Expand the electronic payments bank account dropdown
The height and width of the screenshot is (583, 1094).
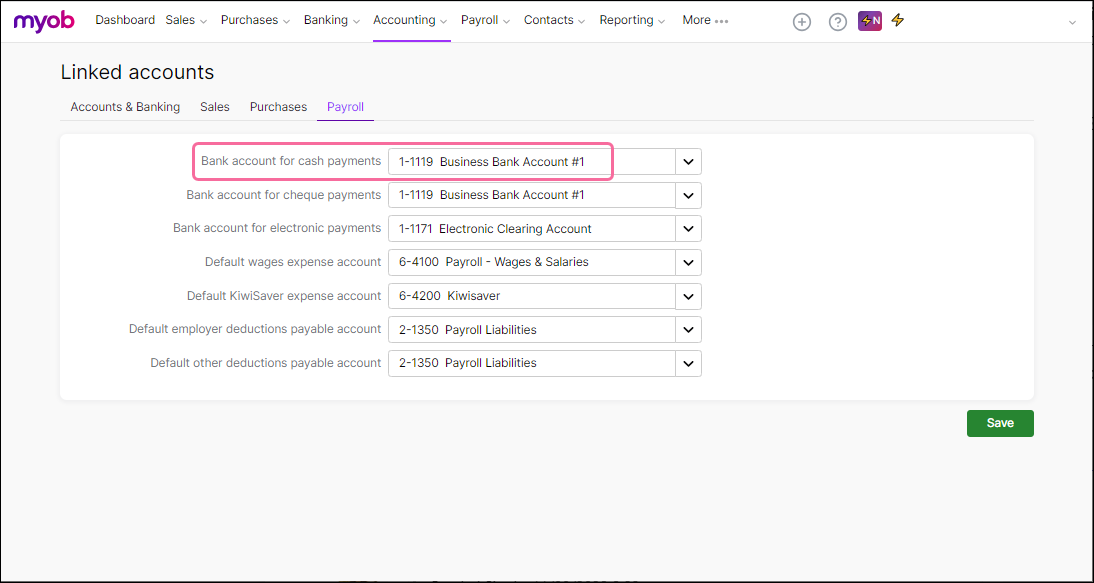point(689,229)
